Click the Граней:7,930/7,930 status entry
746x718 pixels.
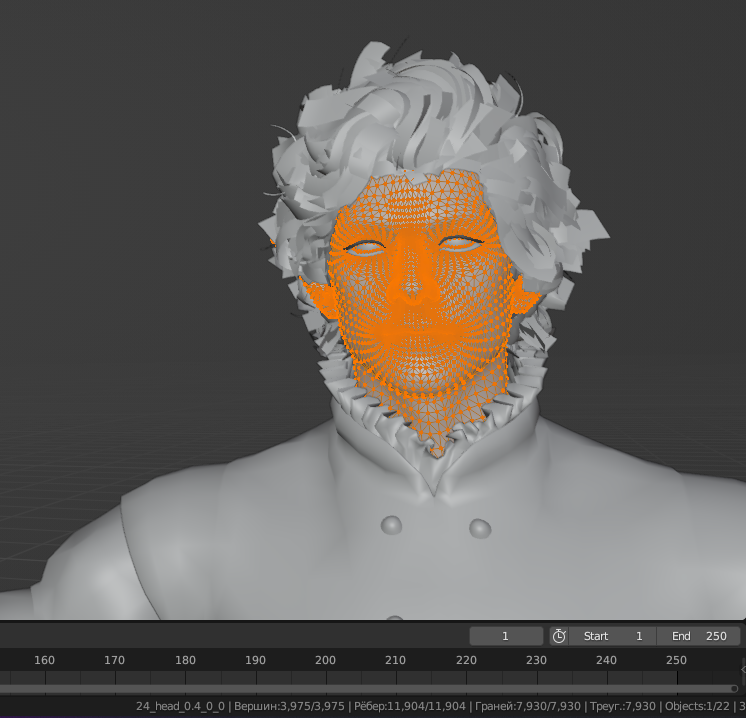tap(528, 706)
